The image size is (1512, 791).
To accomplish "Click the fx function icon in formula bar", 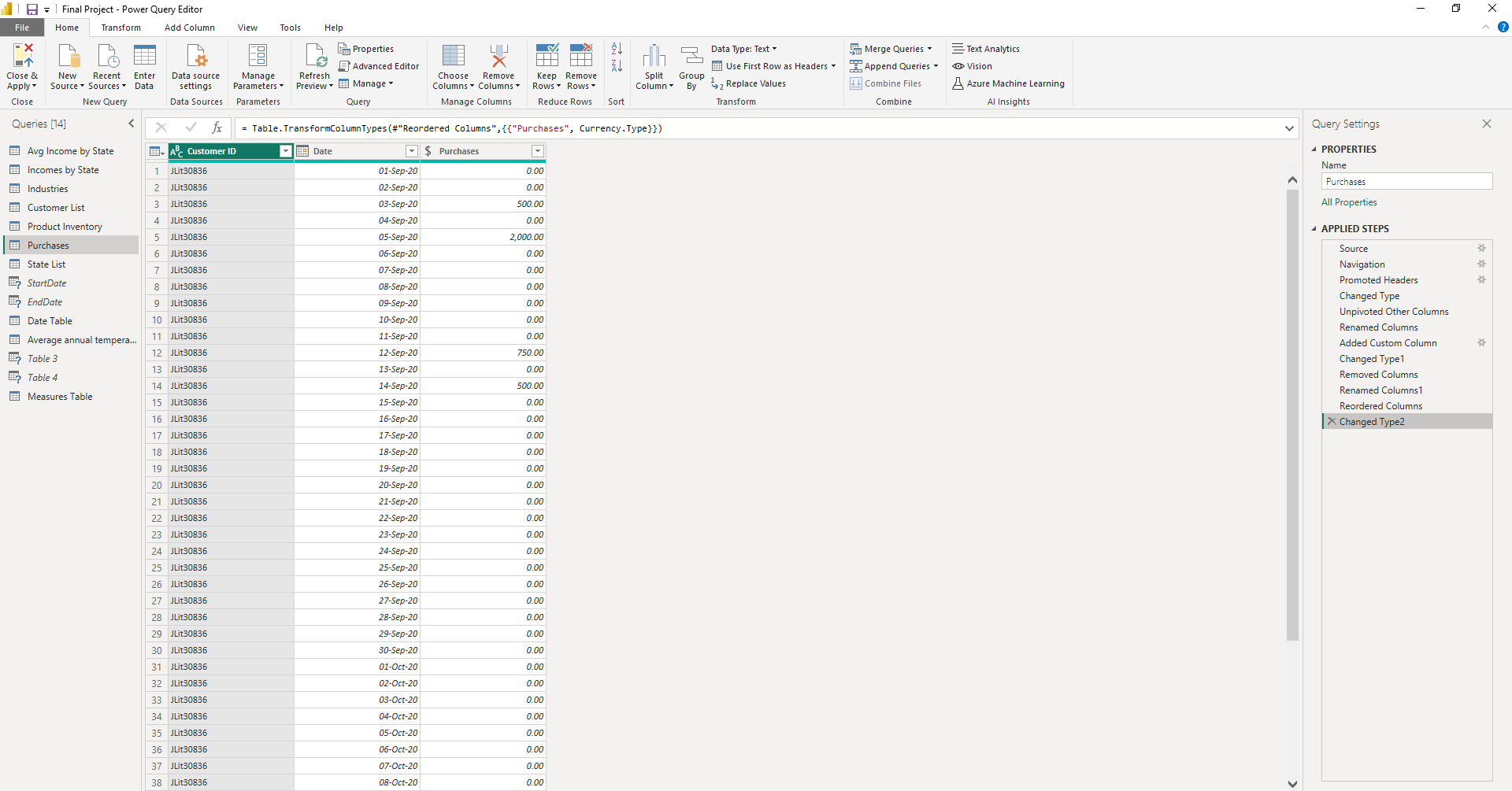I will 217,128.
